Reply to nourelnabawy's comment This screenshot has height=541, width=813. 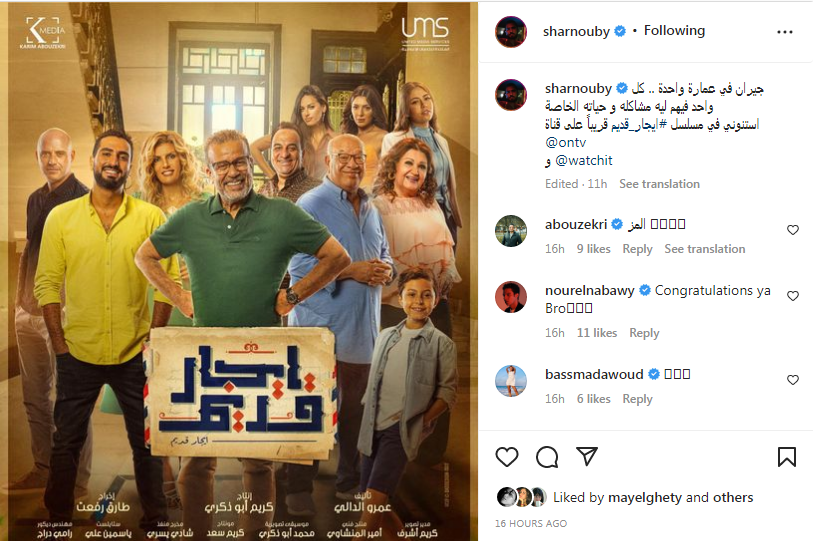point(644,333)
